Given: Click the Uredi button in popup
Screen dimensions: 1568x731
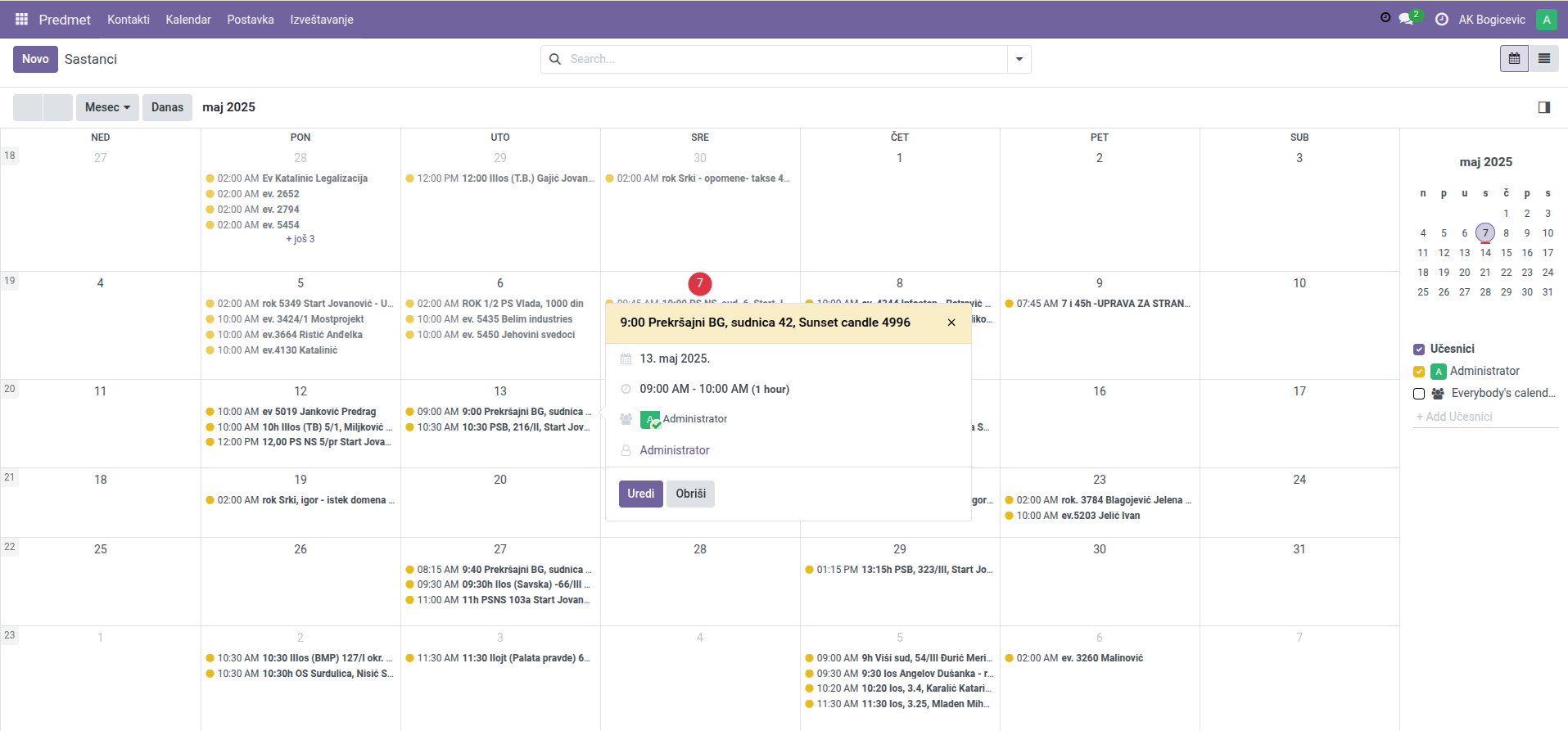Looking at the screenshot, I should pyautogui.click(x=640, y=494).
